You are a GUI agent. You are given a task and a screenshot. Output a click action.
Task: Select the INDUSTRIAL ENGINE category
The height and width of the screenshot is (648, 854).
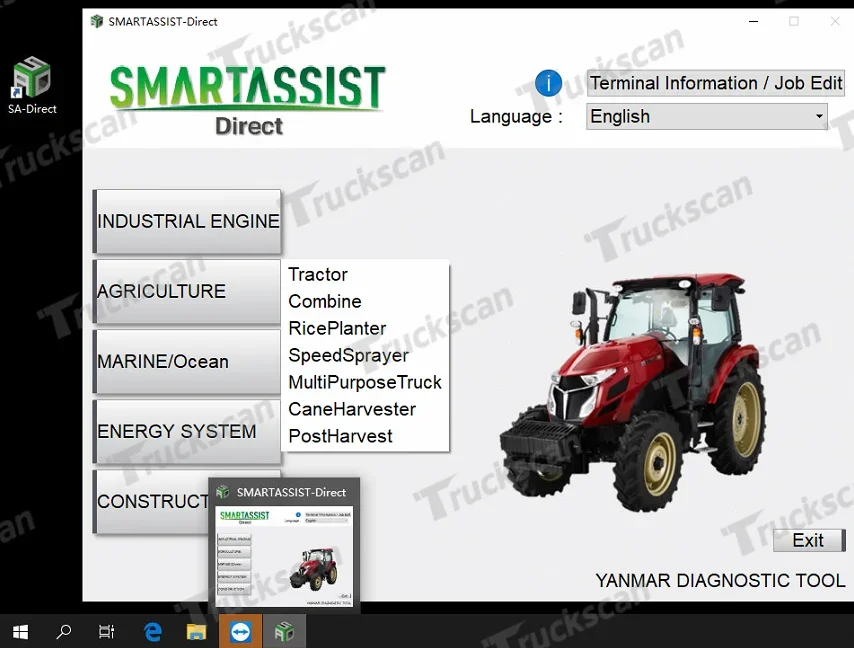click(x=186, y=221)
